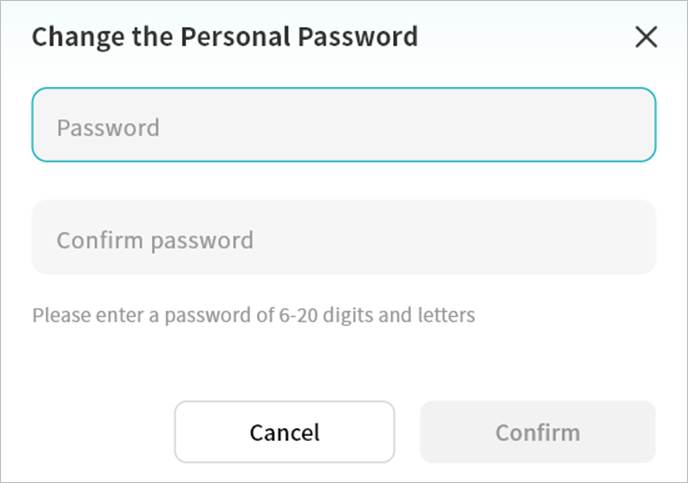The width and height of the screenshot is (688, 483).
Task: Click the X icon in the dialog header
Action: point(646,38)
